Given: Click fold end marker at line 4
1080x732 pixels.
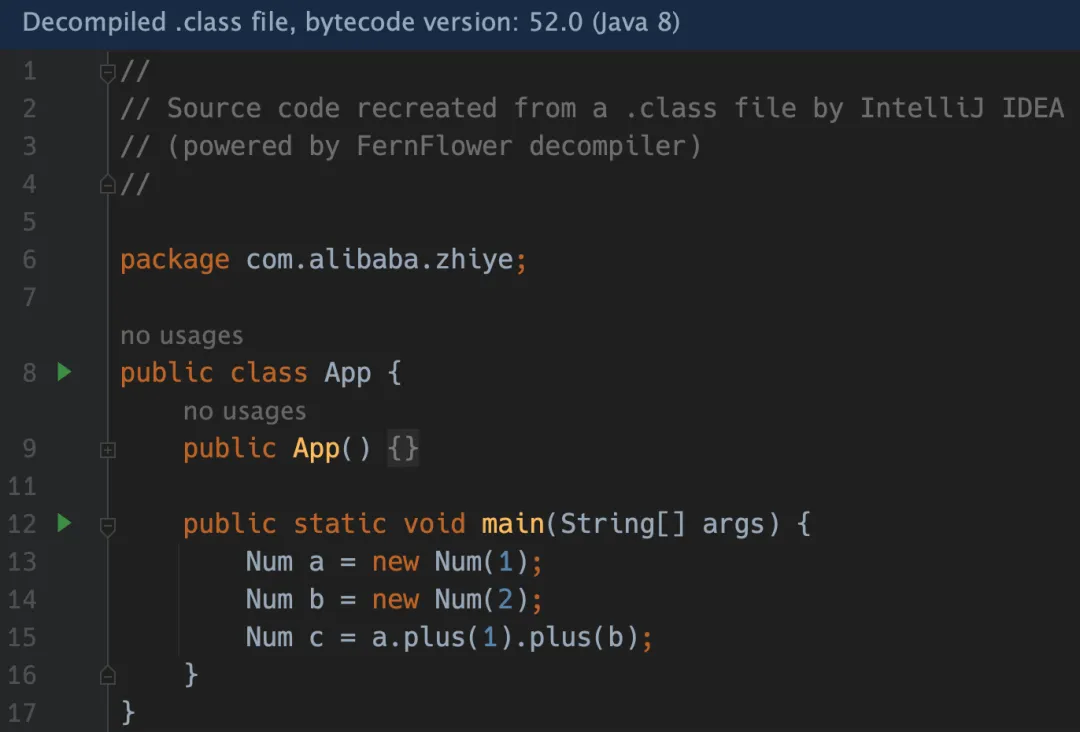Looking at the screenshot, I should 107,185.
